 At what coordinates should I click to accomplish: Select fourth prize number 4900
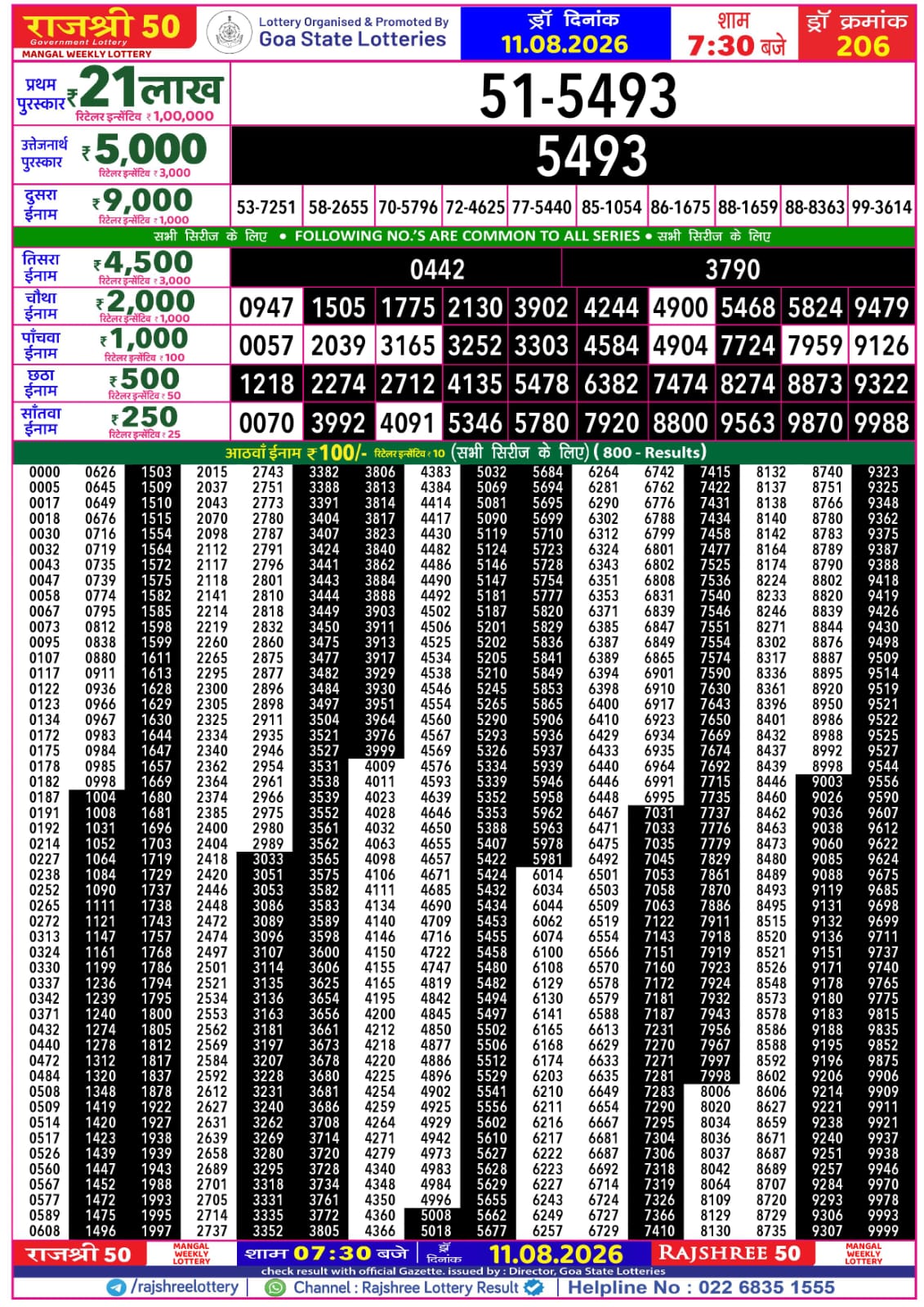coord(680,308)
